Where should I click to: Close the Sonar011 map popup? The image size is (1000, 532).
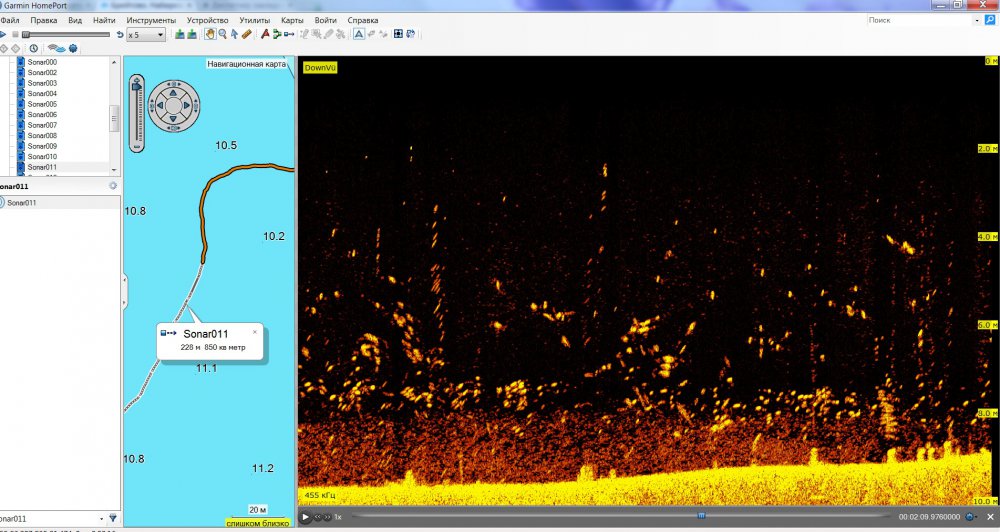[254, 331]
